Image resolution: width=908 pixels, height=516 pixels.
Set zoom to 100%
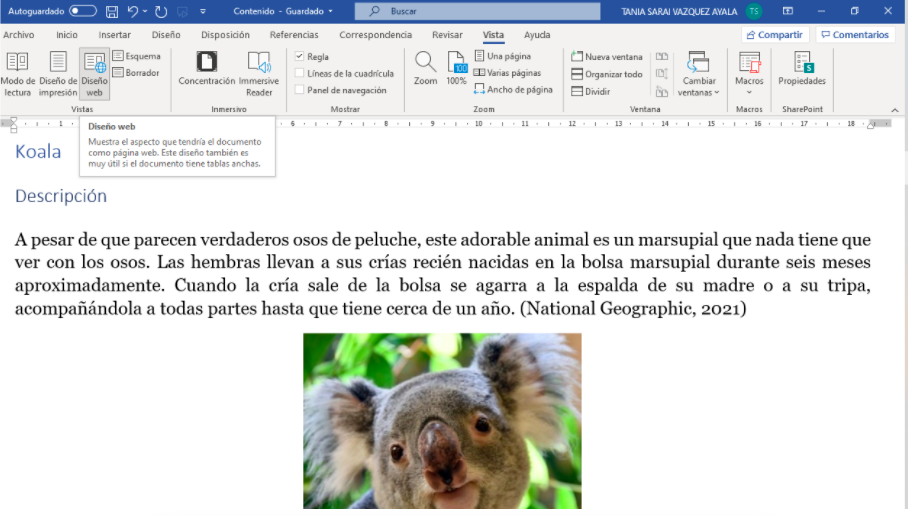point(456,68)
